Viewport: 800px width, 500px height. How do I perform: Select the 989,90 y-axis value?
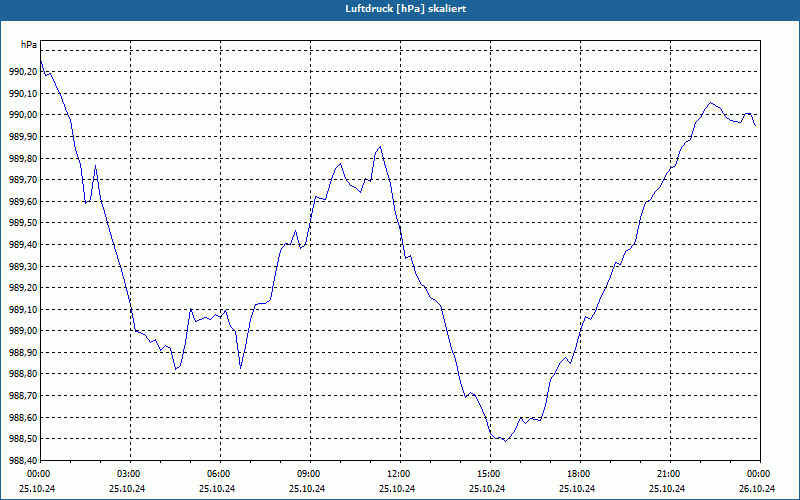click(23, 137)
